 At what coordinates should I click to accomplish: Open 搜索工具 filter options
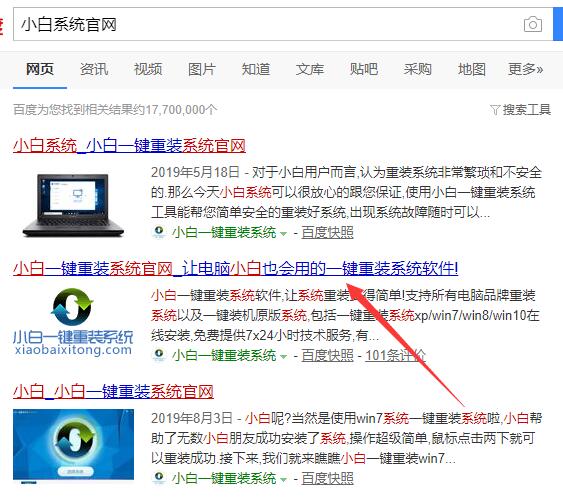pyautogui.click(x=520, y=110)
